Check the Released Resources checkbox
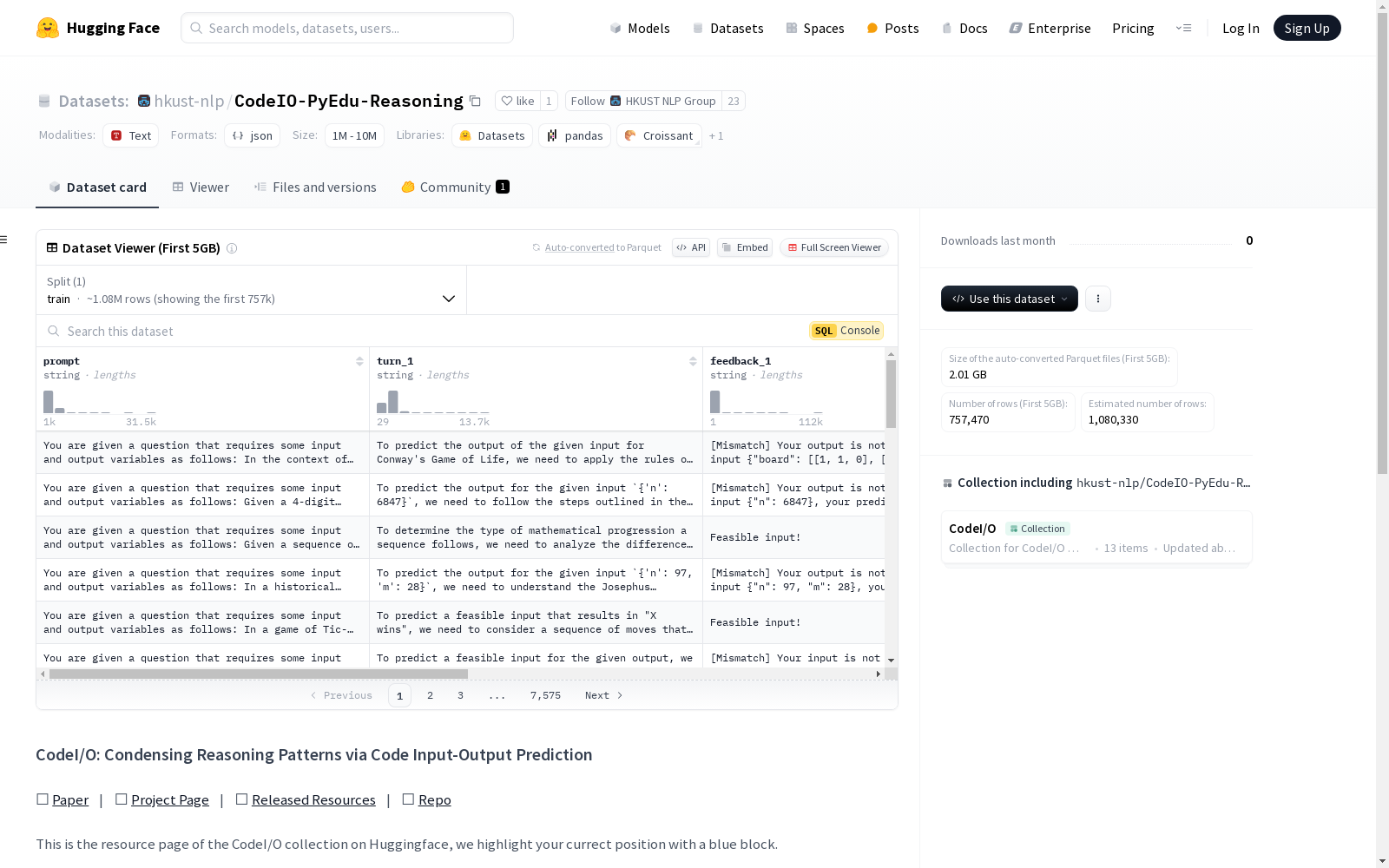Viewport: 1389px width, 868px height. click(x=242, y=799)
